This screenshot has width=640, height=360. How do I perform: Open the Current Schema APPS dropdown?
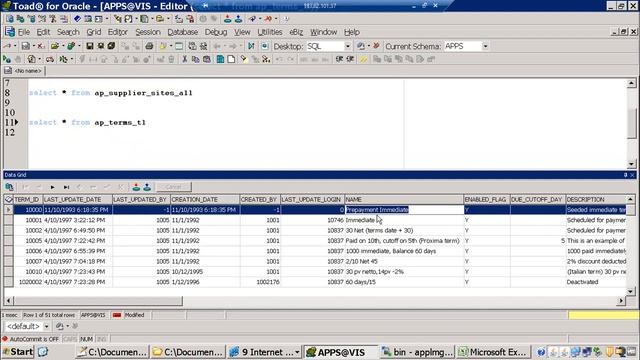point(485,46)
